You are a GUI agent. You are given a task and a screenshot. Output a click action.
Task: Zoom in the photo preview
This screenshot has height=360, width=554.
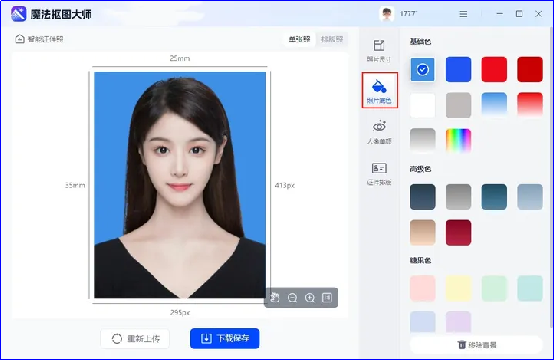pos(310,298)
